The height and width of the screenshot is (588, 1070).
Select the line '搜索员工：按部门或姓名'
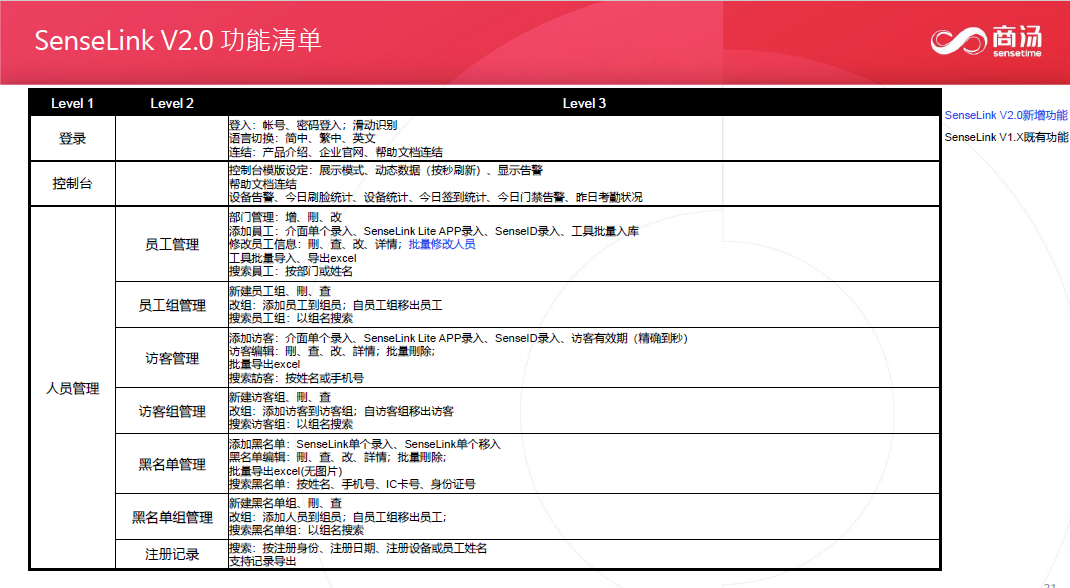click(291, 271)
